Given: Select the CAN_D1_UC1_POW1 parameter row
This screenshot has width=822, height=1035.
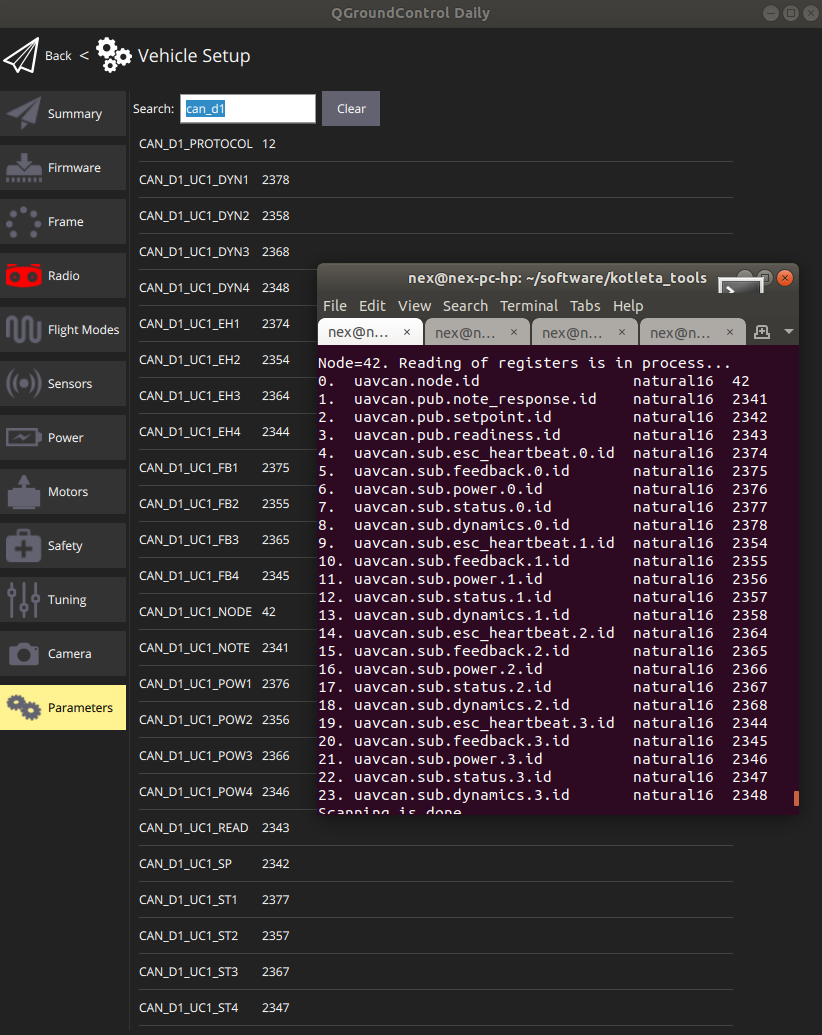Looking at the screenshot, I should [227, 684].
